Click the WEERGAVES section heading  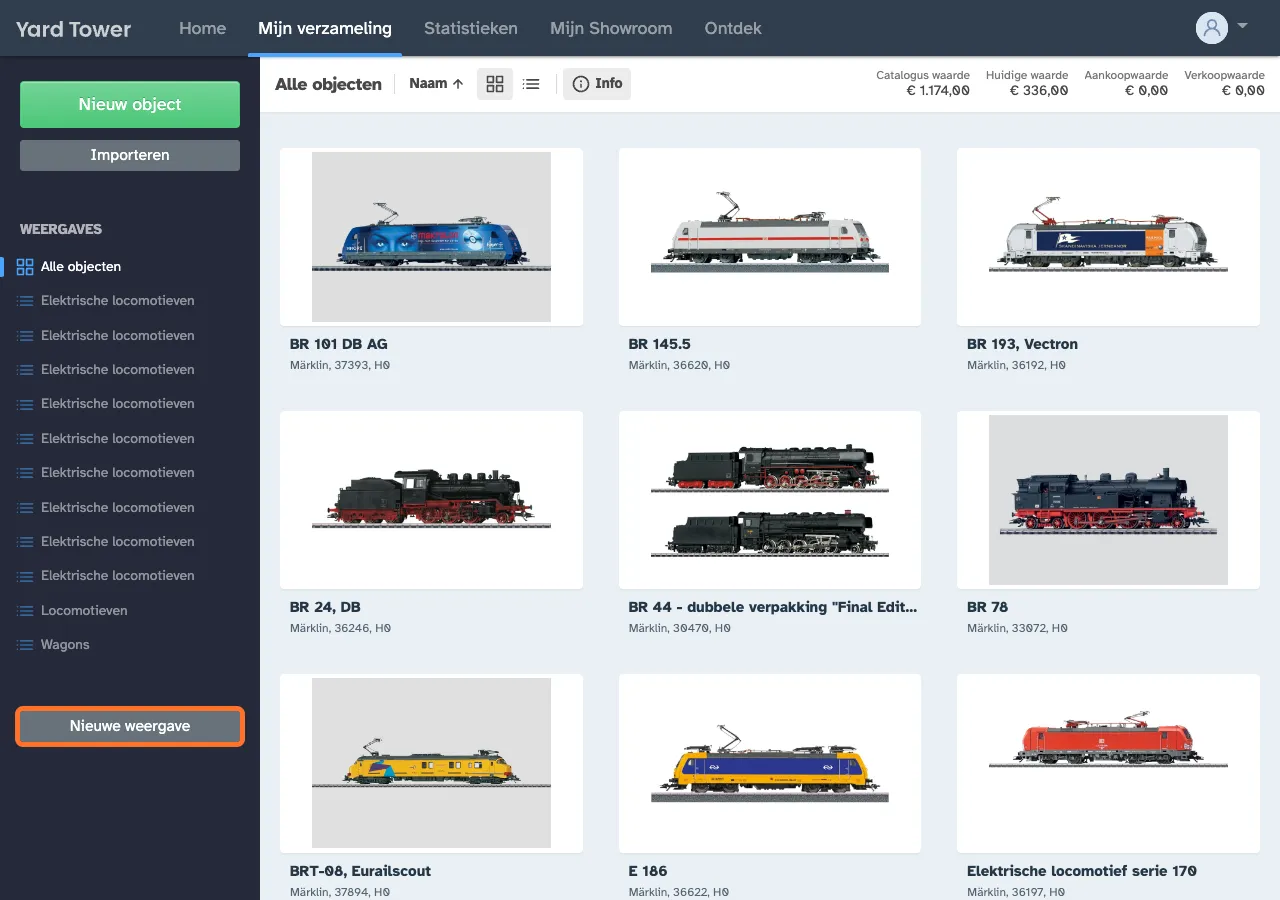(61, 229)
